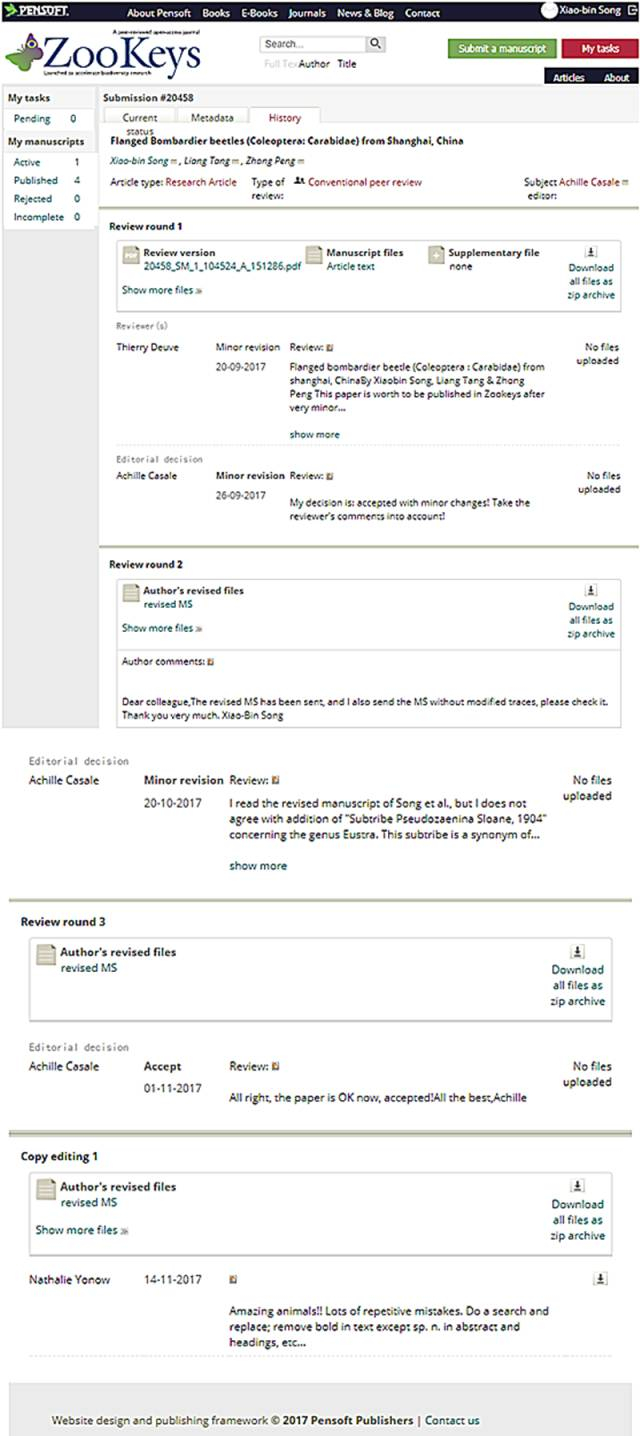Image resolution: width=640 pixels, height=1436 pixels.
Task: Click the Manuscript files document icon
Action: click(x=314, y=256)
